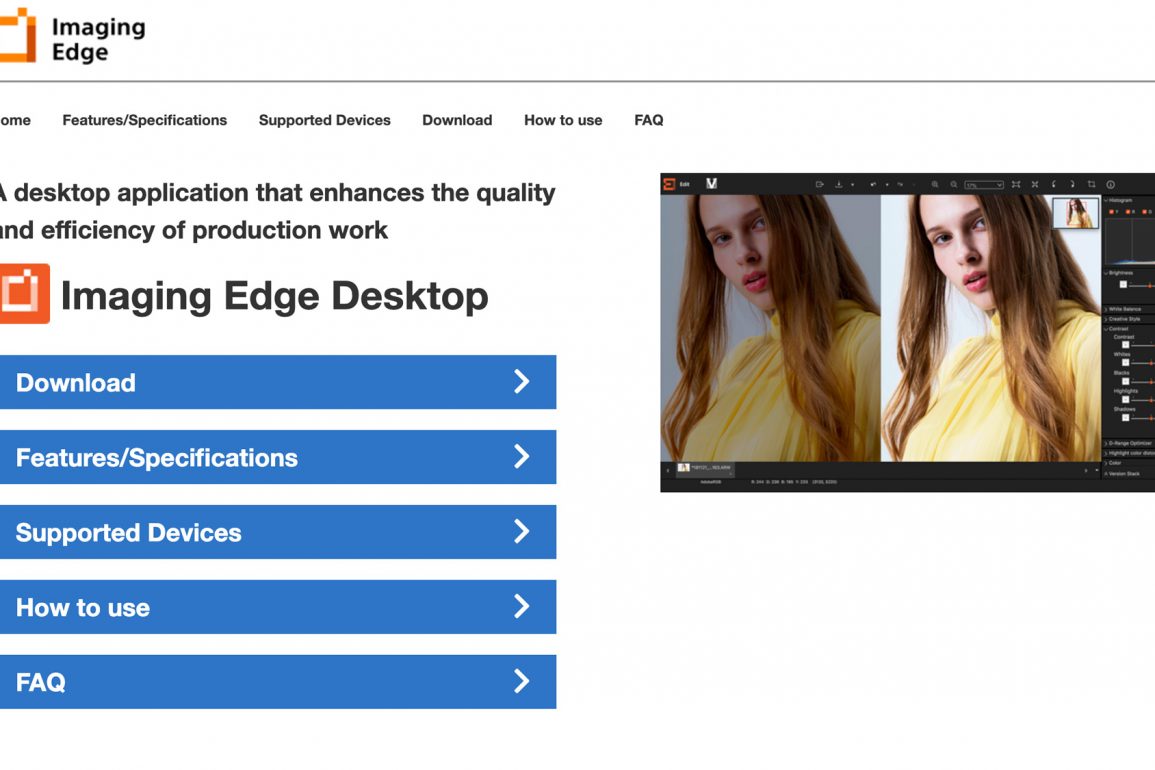This screenshot has height=770, width=1155.
Task: Open the zoom percentage dropdown
Action: coord(982,184)
